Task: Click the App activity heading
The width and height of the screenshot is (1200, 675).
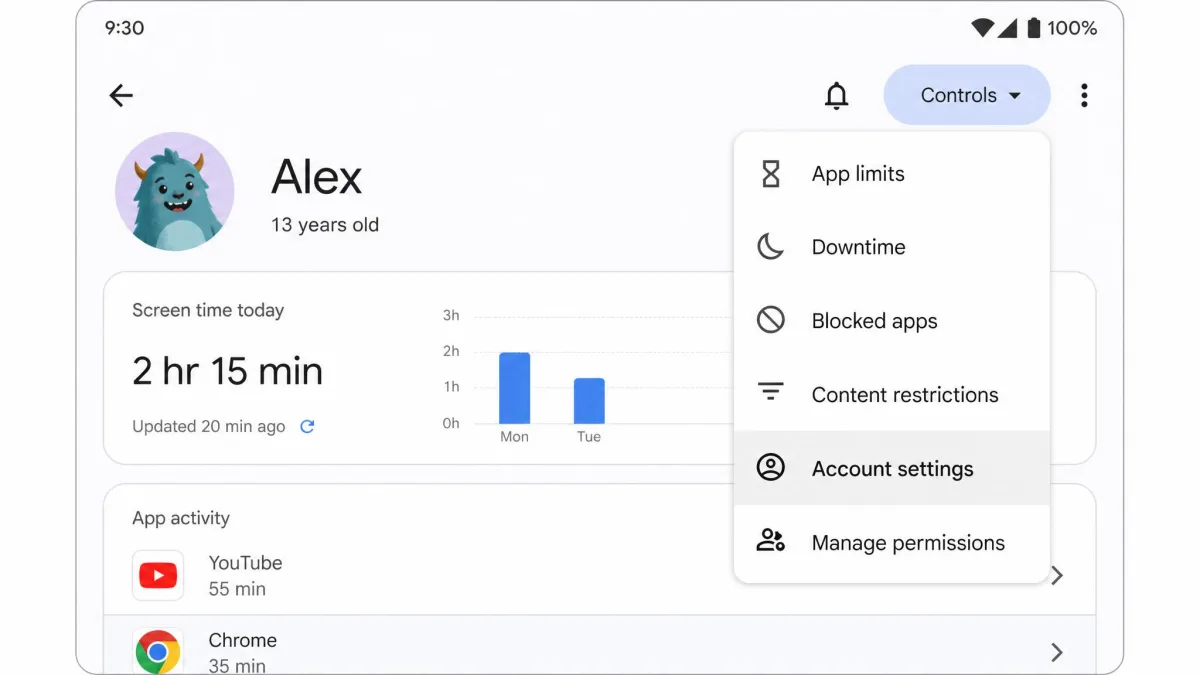Action: tap(181, 518)
